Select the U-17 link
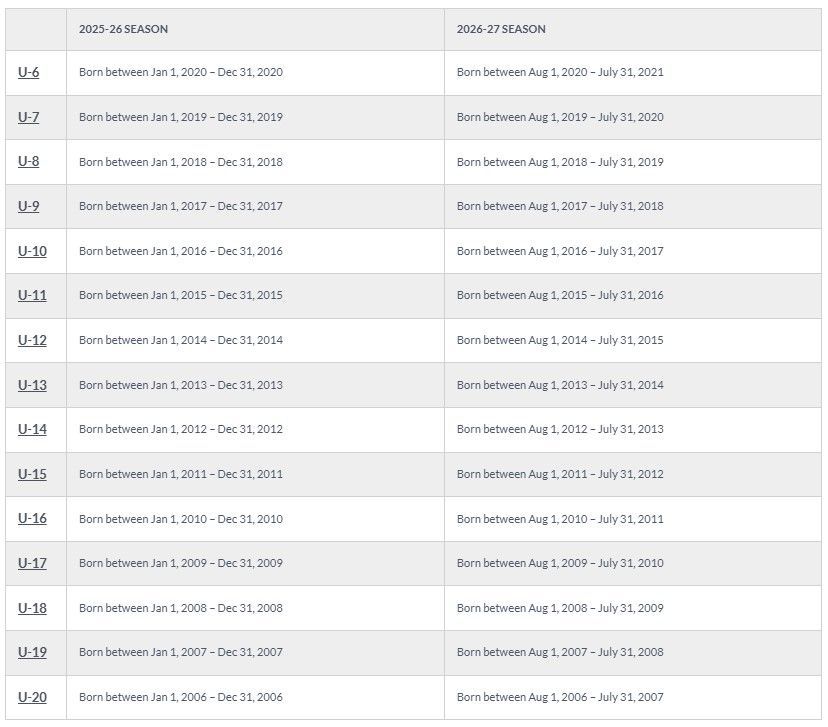828x727 pixels. pos(32,563)
